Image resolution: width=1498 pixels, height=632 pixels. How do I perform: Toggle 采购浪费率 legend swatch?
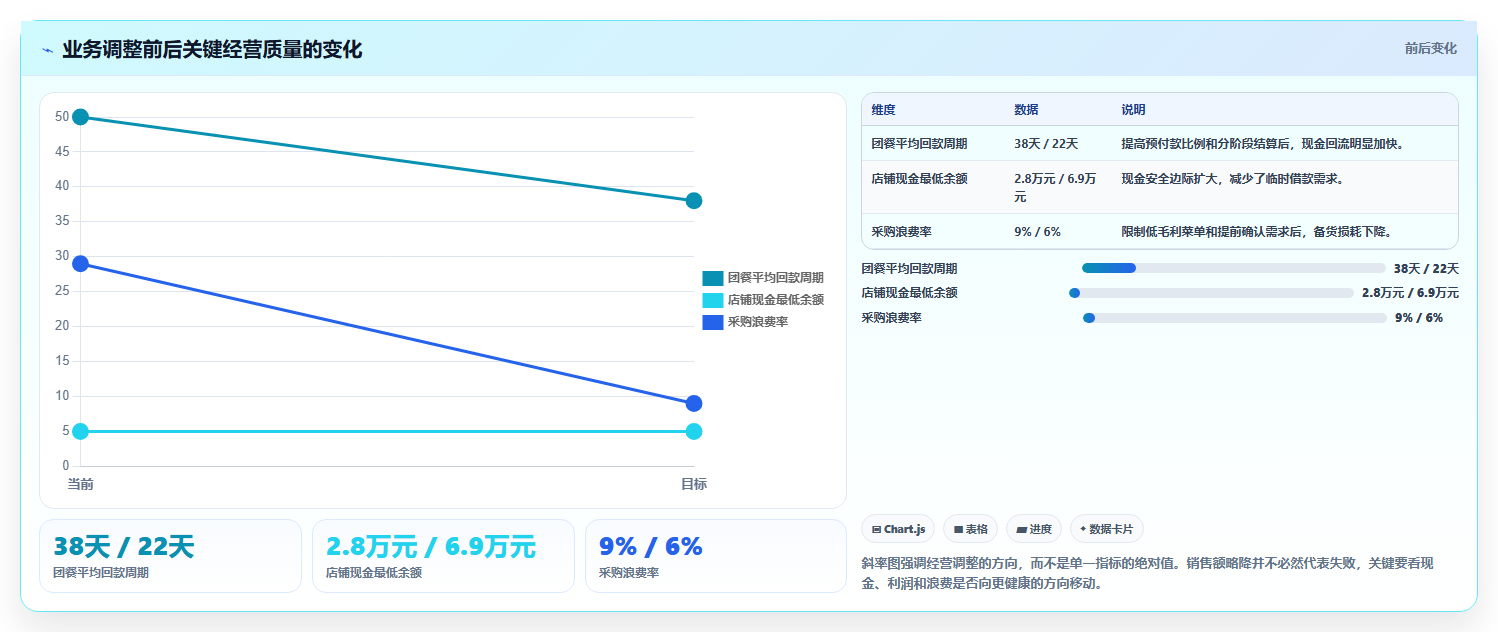(x=712, y=322)
